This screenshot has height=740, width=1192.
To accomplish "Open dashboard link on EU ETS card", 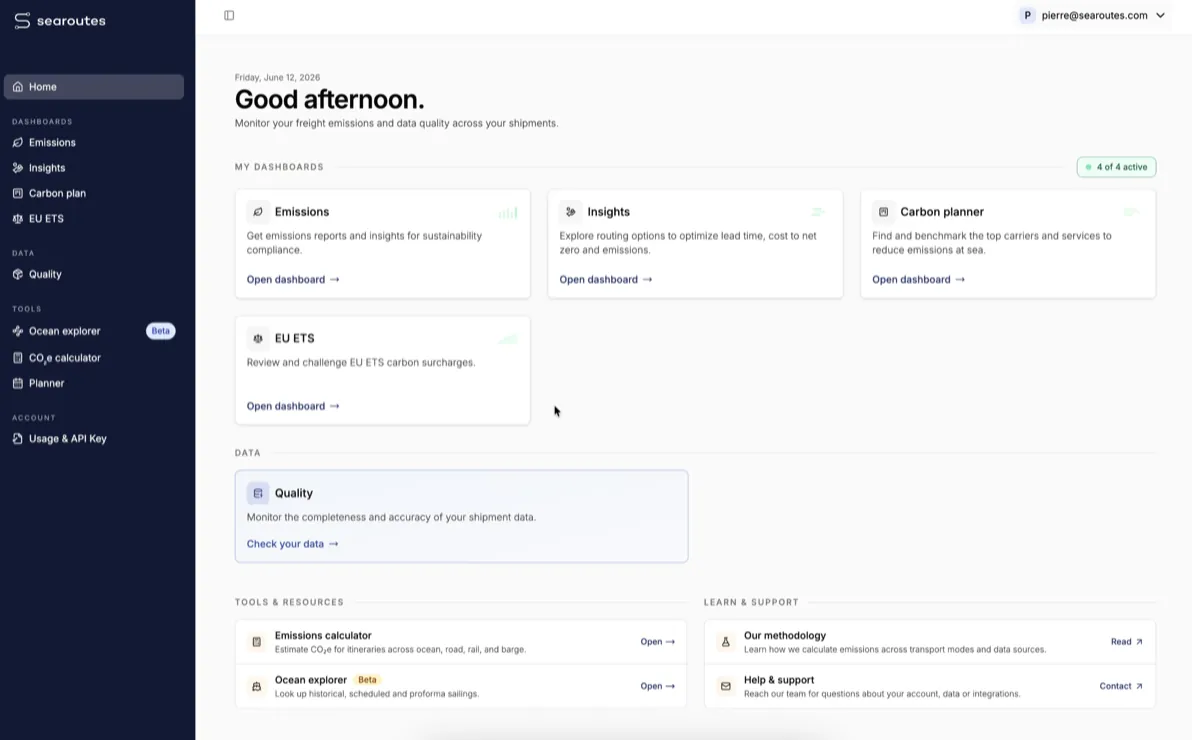I will 293,406.
